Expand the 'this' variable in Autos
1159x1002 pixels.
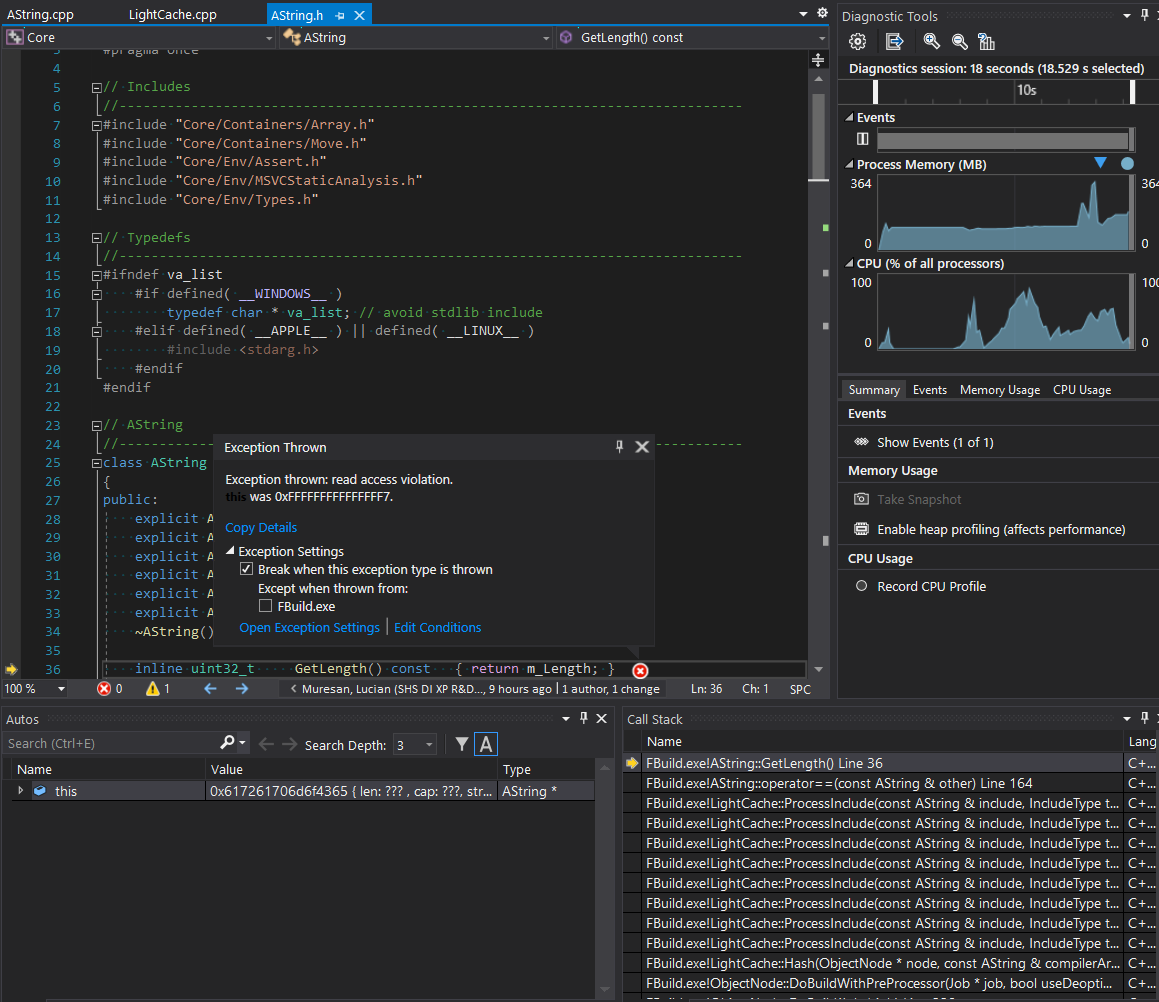(20, 790)
